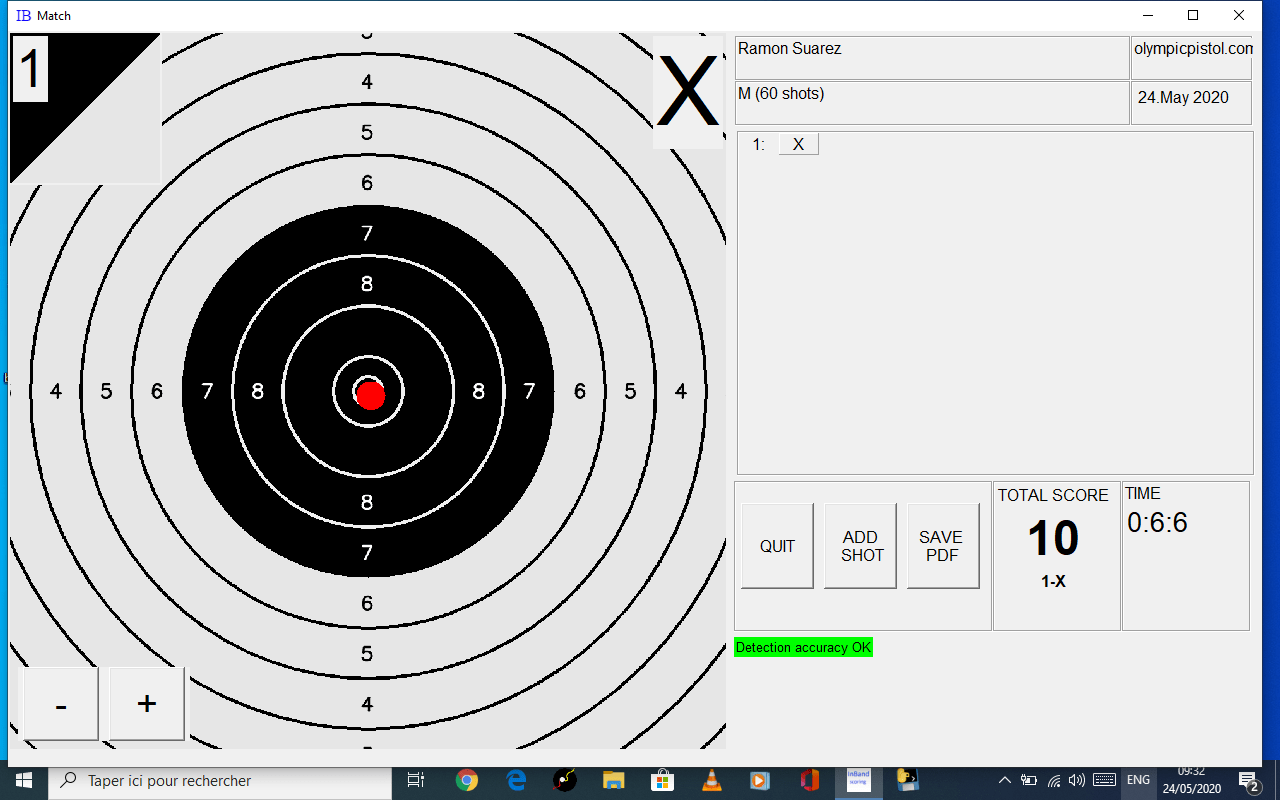This screenshot has height=800, width=1280.
Task: Show hidden system tray icons
Action: (x=1005, y=780)
